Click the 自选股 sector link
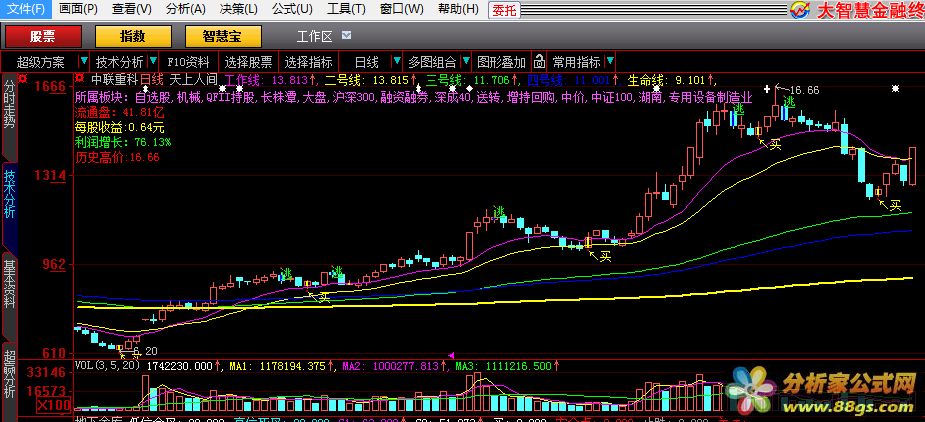The height and width of the screenshot is (422, 925). 152,97
